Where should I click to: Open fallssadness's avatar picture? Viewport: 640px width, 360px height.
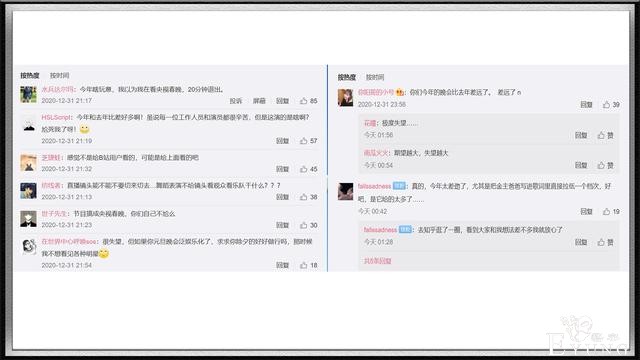click(x=345, y=191)
